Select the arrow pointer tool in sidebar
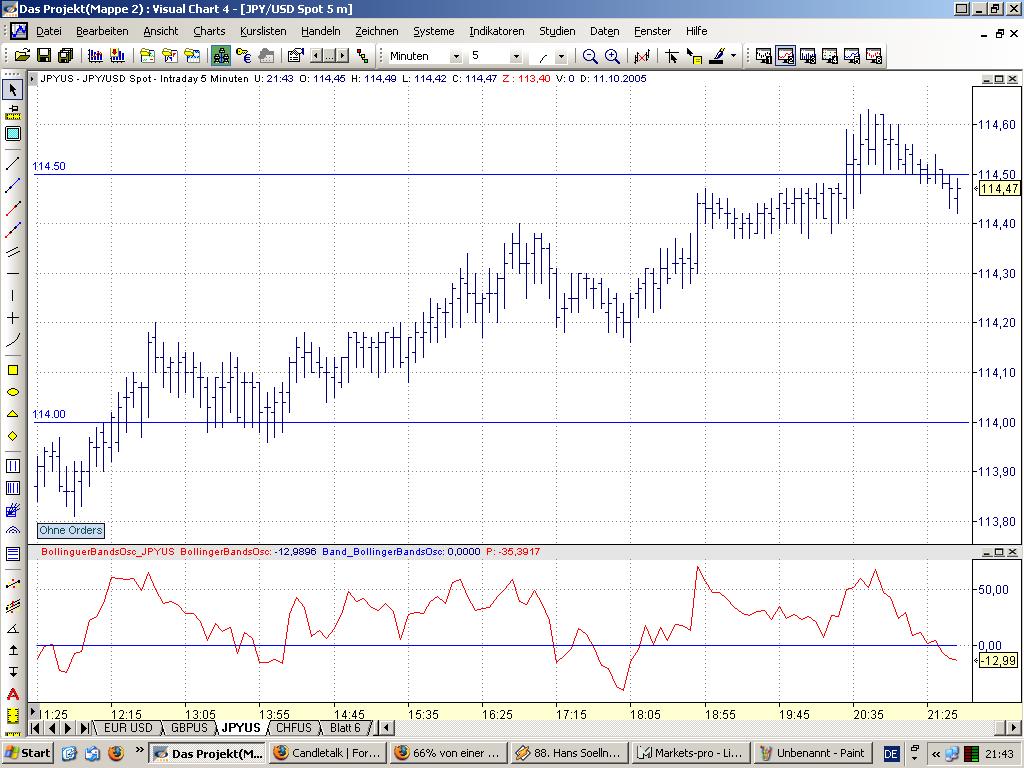Image resolution: width=1024 pixels, height=768 pixels. coord(13,91)
